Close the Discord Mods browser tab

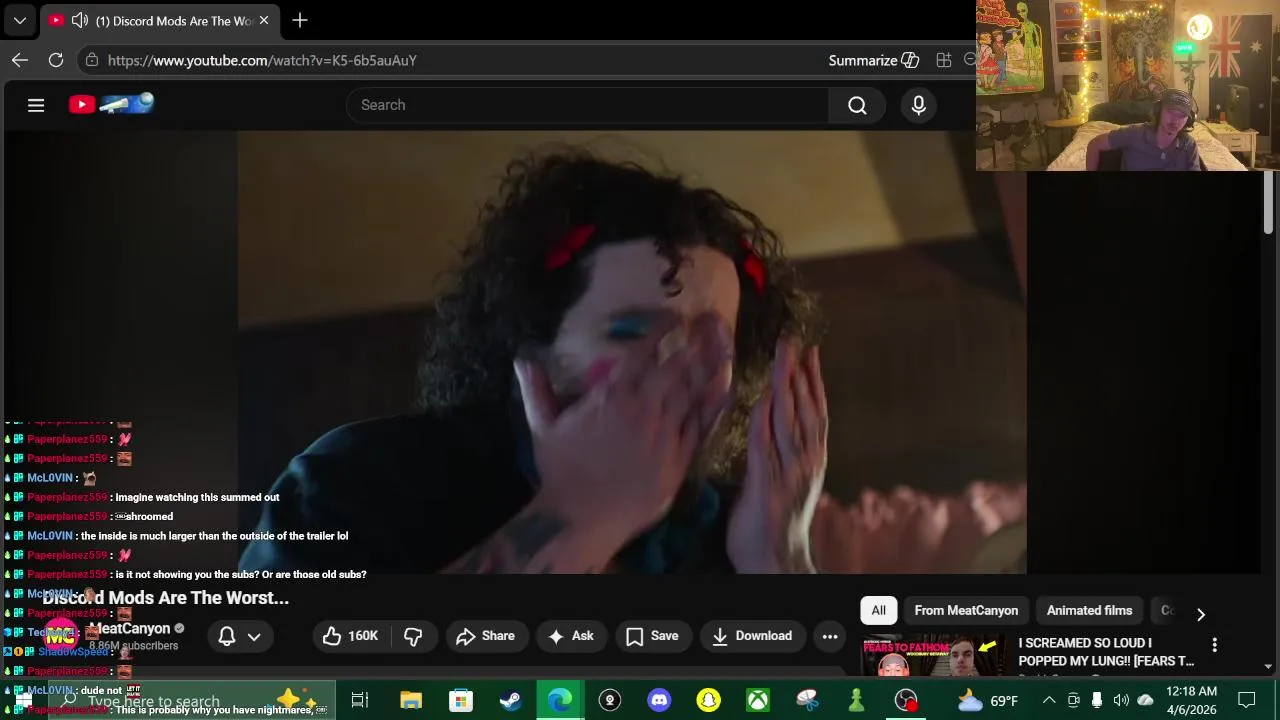coord(264,20)
